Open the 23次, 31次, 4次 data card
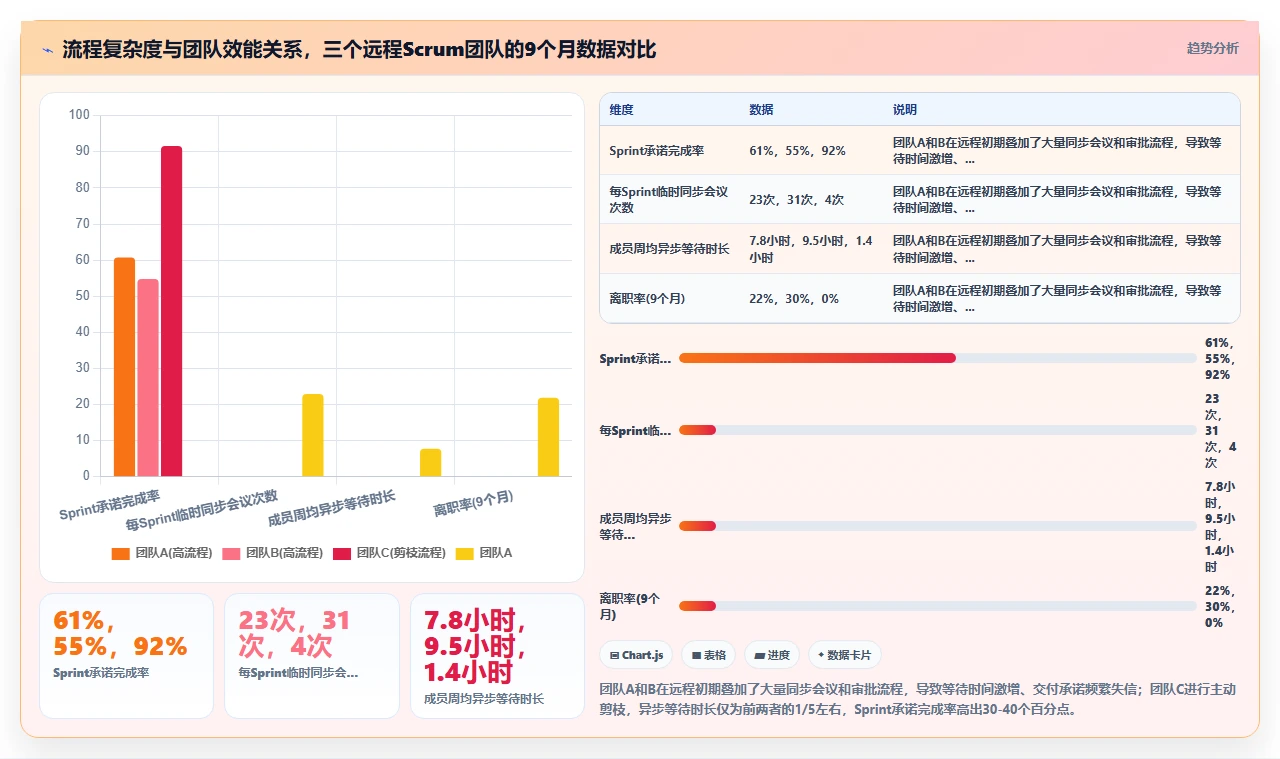This screenshot has width=1280, height=759. pyautogui.click(x=312, y=656)
